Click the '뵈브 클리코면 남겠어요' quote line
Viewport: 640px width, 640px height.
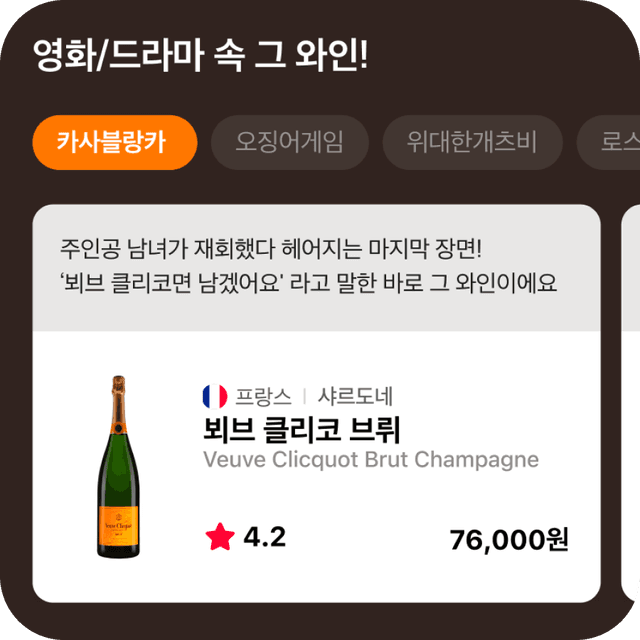(308, 281)
